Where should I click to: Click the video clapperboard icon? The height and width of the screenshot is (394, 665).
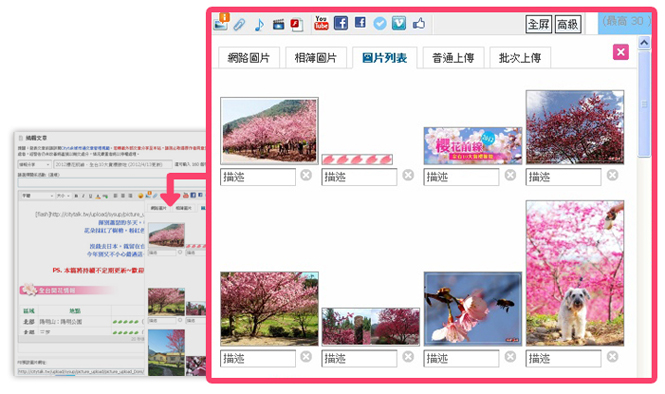click(278, 24)
